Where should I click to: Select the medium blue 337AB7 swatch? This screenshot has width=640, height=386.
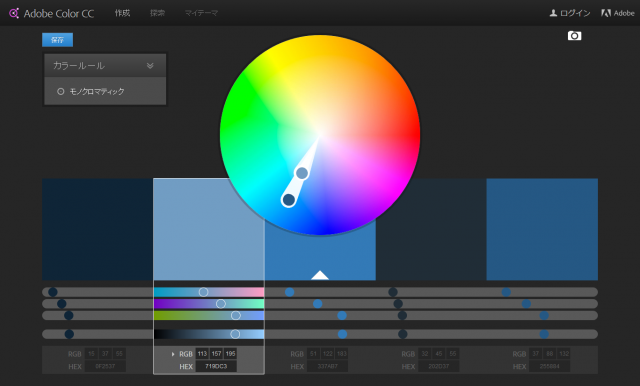(320, 250)
